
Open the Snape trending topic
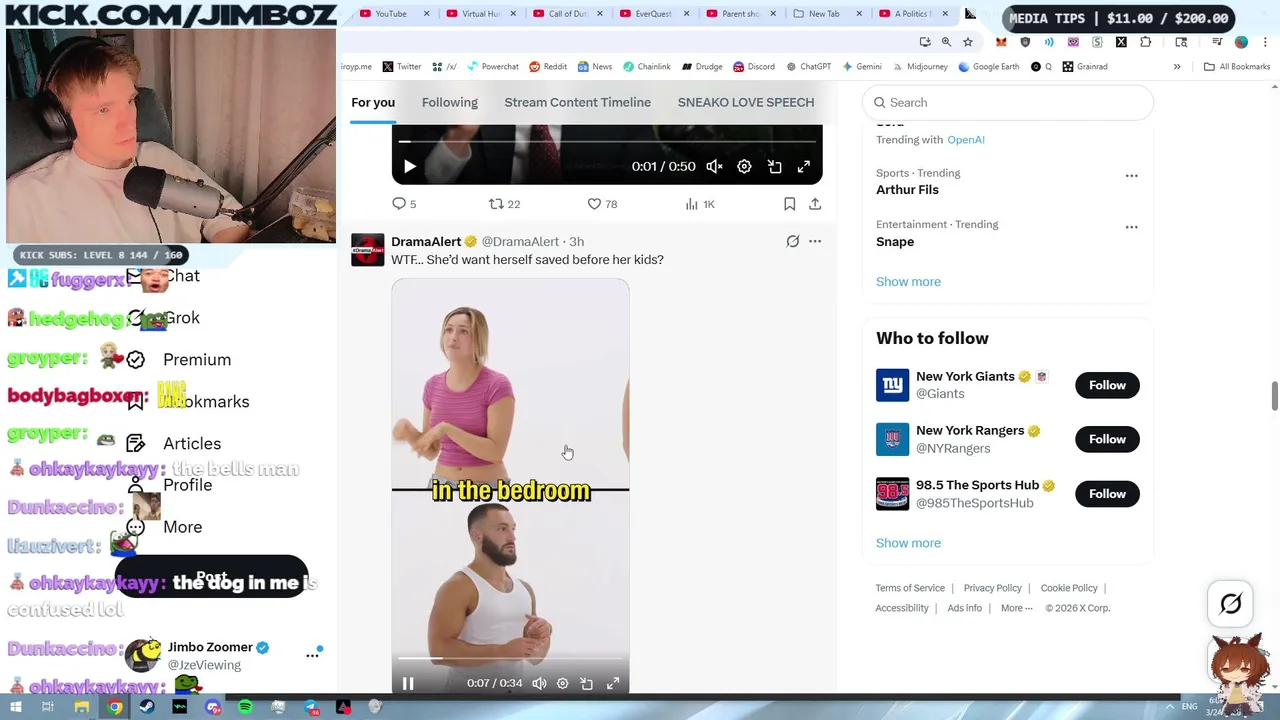point(895,242)
